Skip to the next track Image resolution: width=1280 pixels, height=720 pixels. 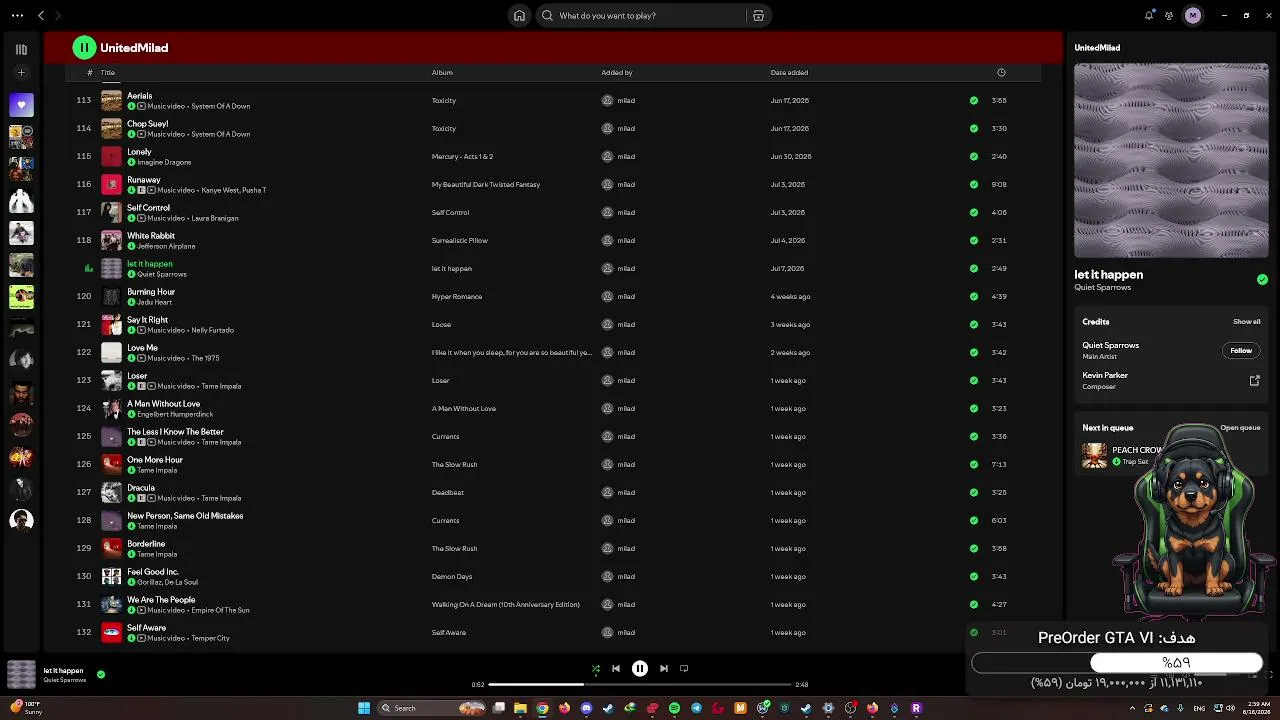pos(664,668)
